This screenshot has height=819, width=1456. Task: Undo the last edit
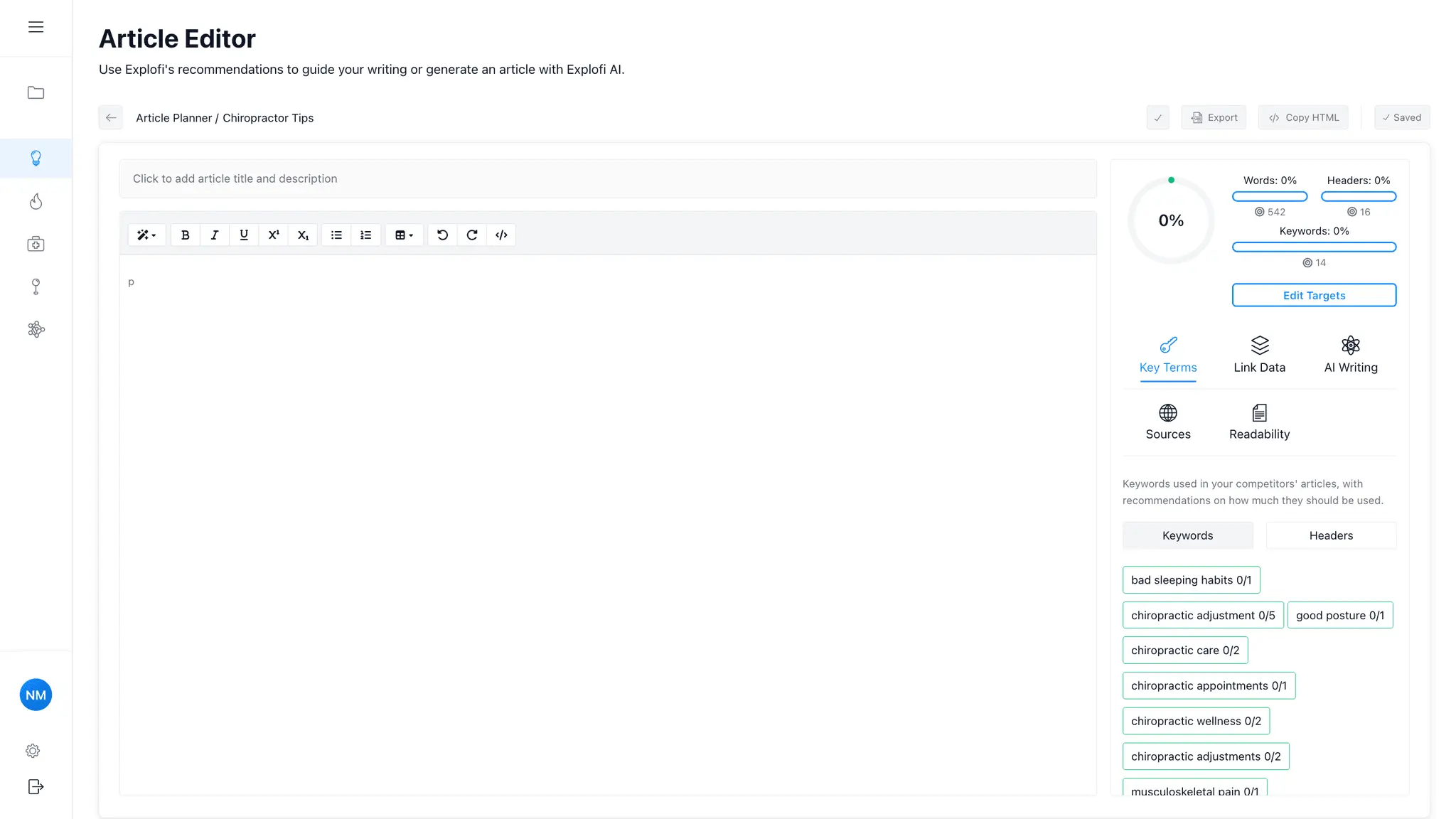click(442, 235)
